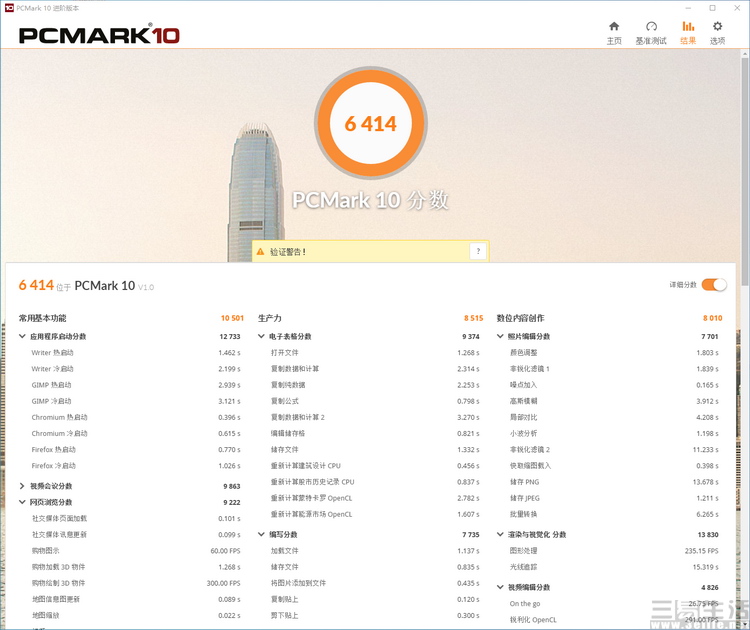Image resolution: width=750 pixels, height=630 pixels.
Task: Open the Options (选项) gear icon
Action: click(717, 26)
